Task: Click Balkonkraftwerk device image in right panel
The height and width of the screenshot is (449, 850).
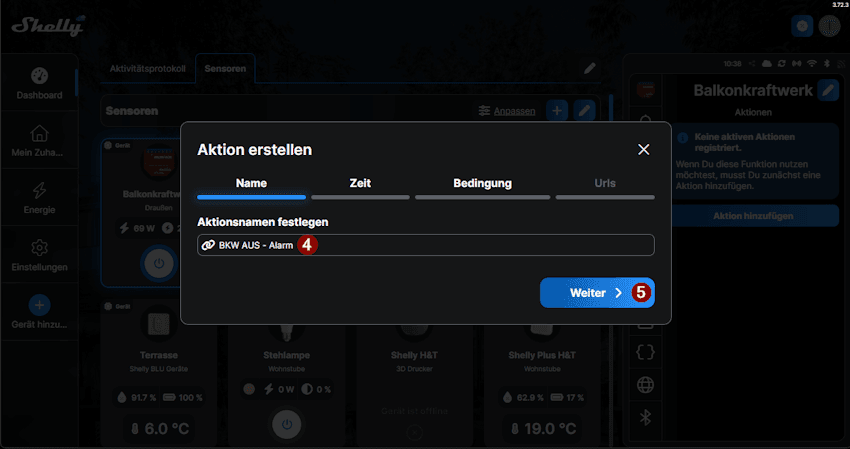Action: click(646, 89)
